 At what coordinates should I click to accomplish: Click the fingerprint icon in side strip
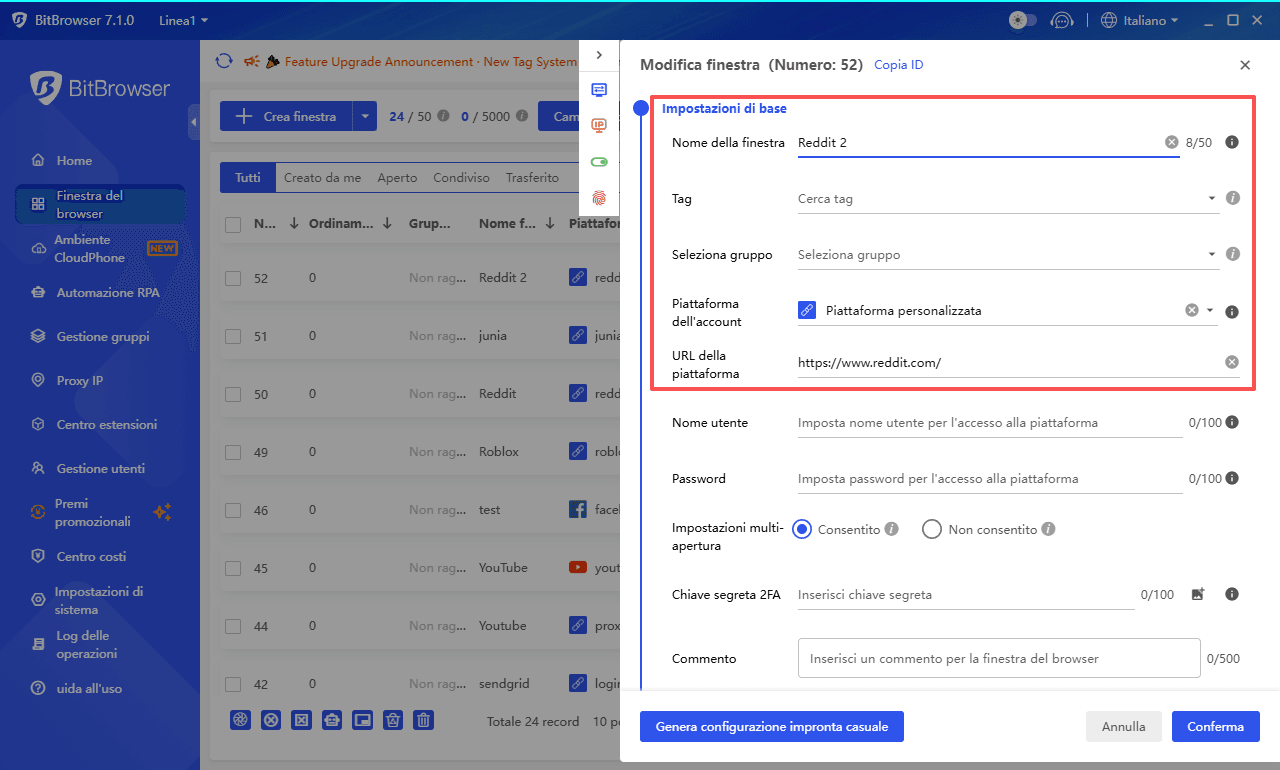[599, 198]
